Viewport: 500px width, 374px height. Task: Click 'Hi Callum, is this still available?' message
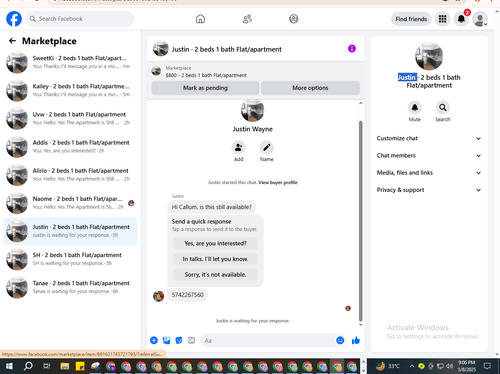click(212, 207)
